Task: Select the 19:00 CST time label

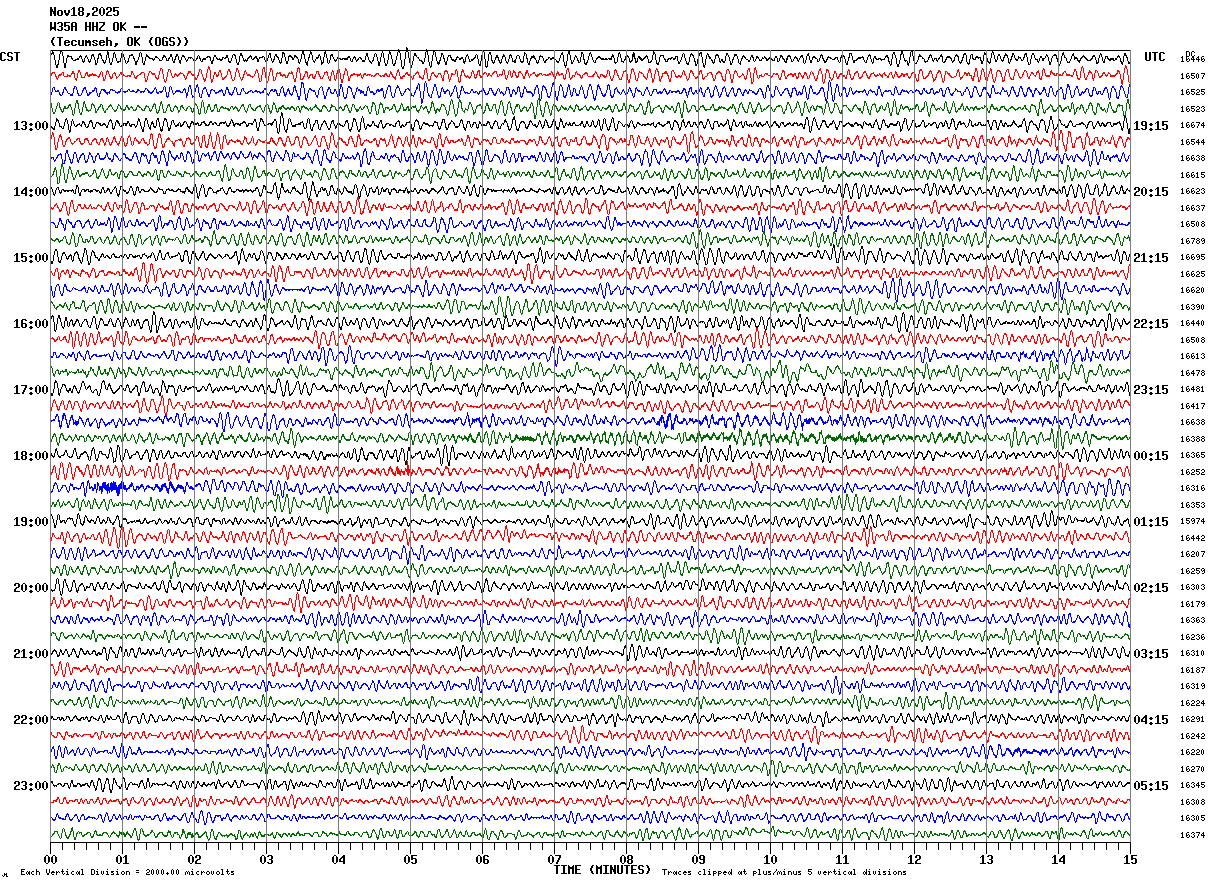Action: click(31, 522)
